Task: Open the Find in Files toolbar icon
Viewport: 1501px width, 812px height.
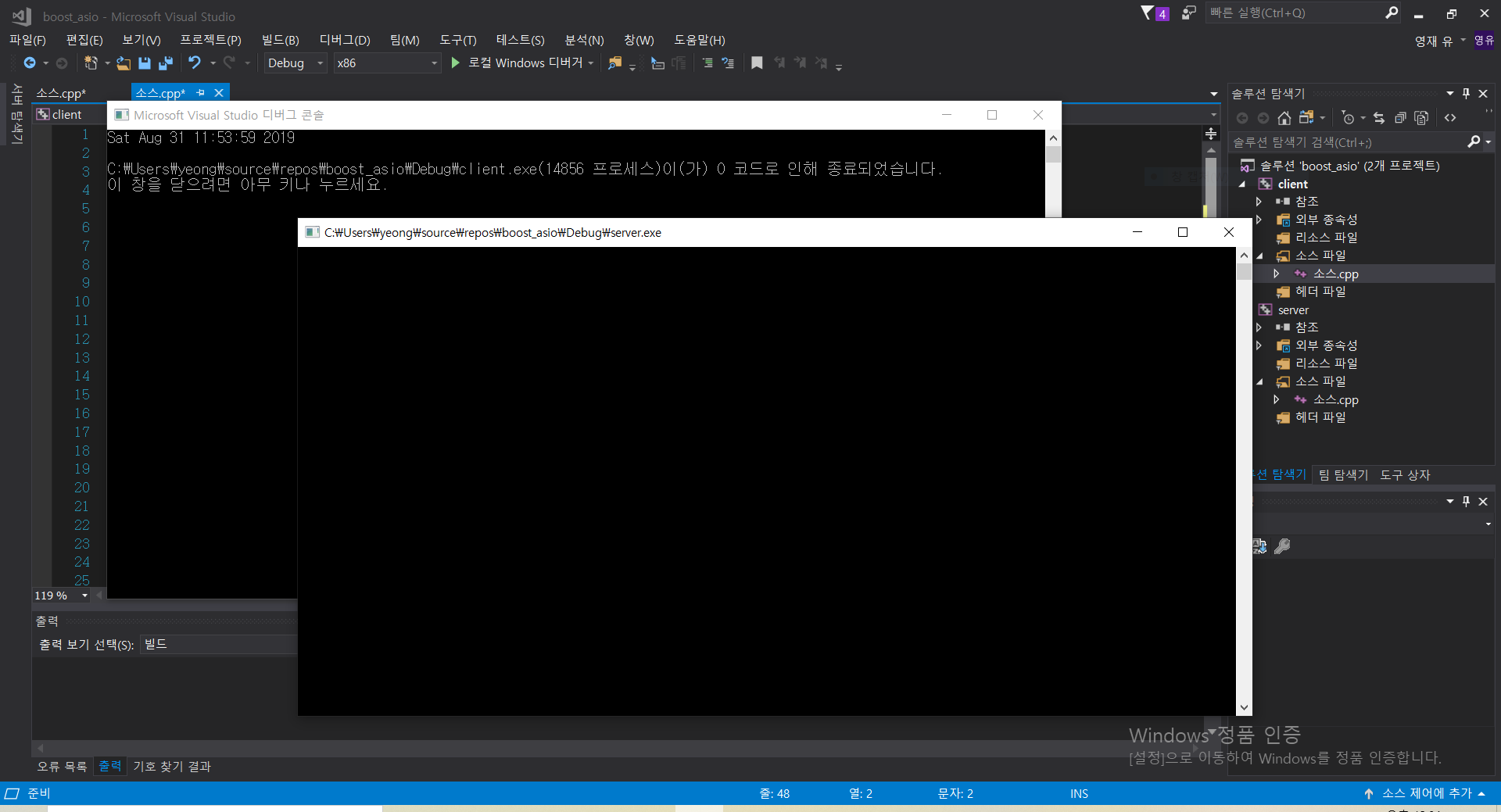Action: click(x=615, y=63)
